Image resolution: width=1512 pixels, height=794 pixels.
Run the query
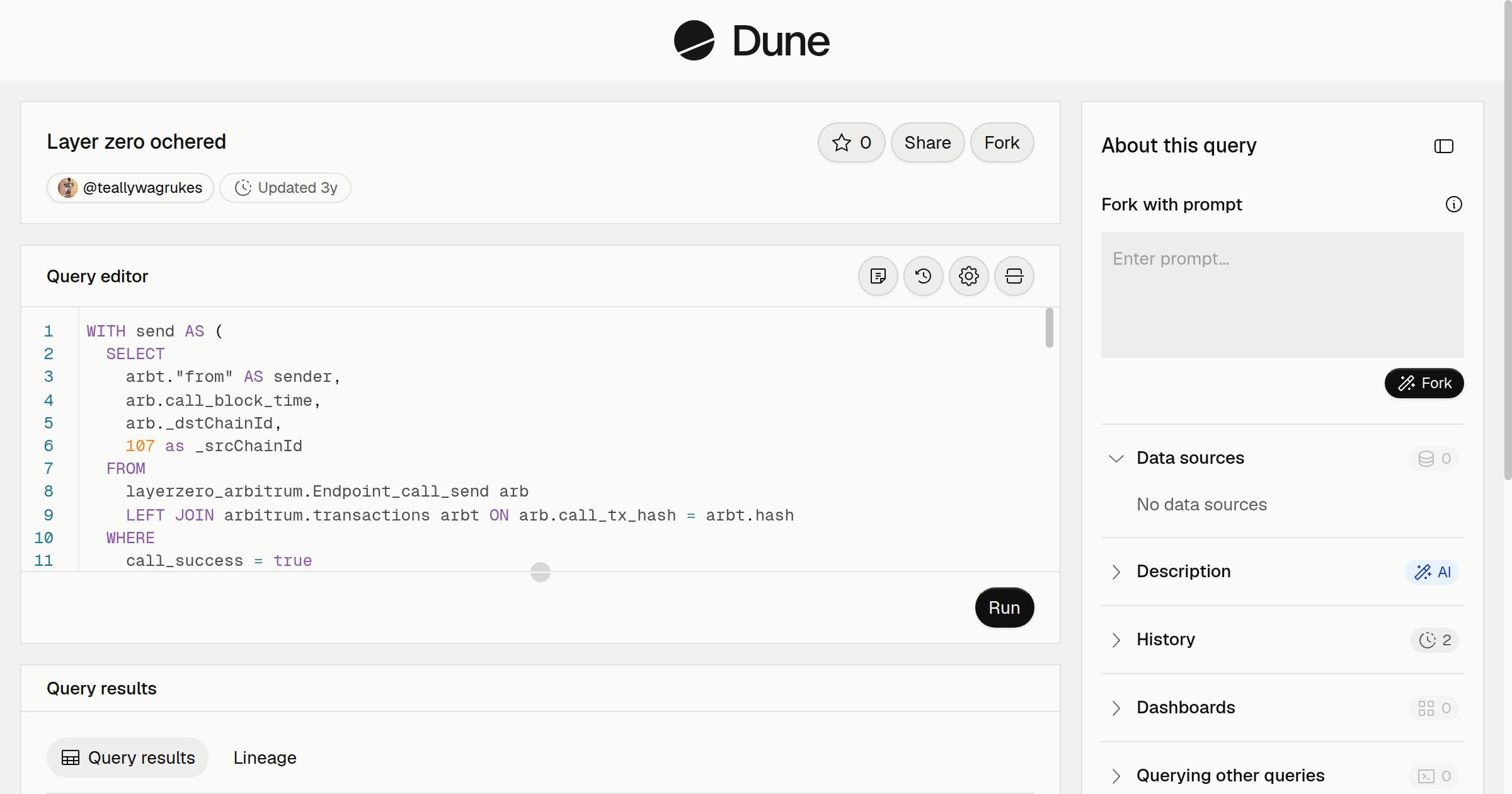click(1004, 607)
